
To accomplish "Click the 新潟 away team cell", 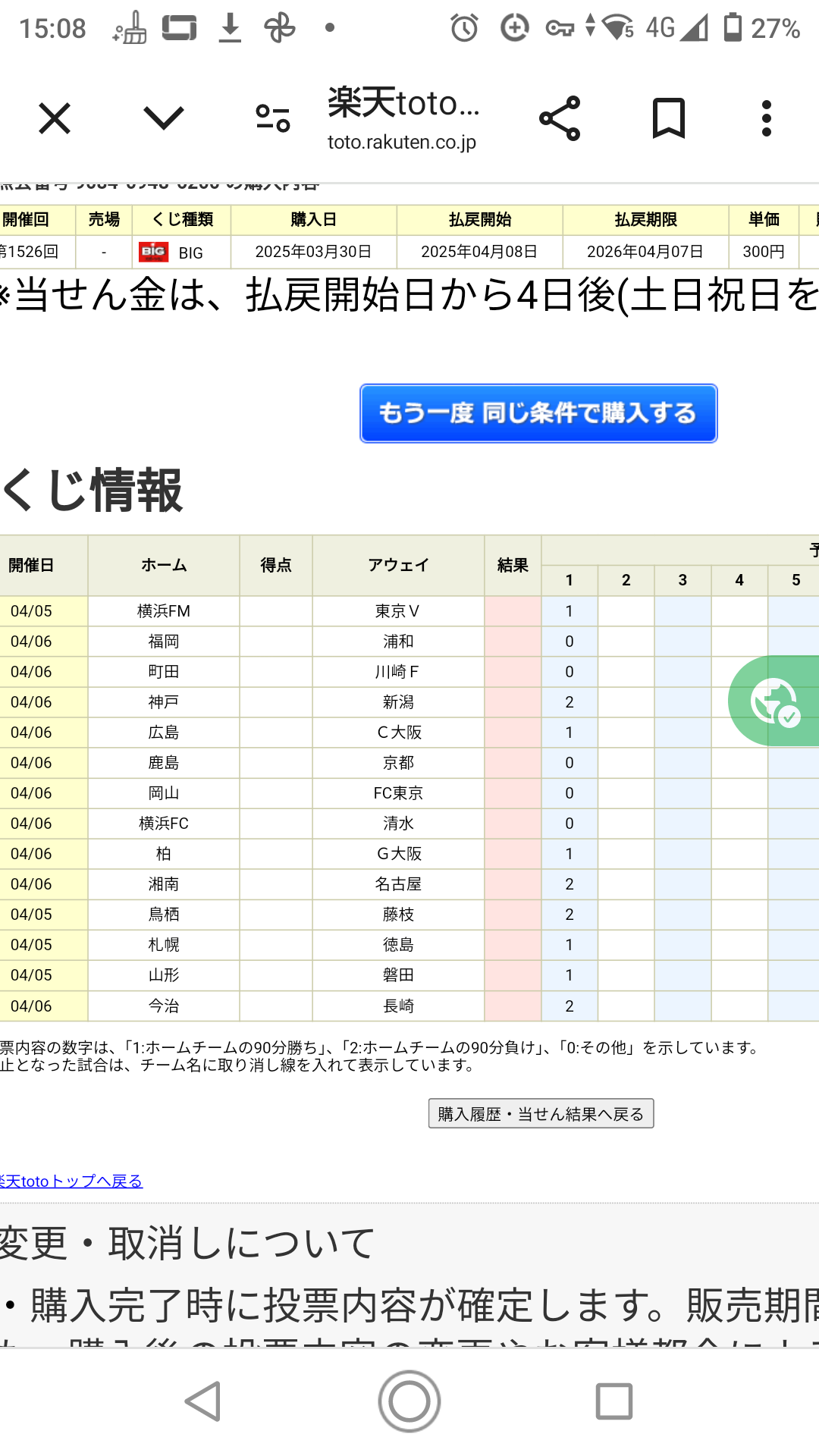I will click(x=399, y=702).
